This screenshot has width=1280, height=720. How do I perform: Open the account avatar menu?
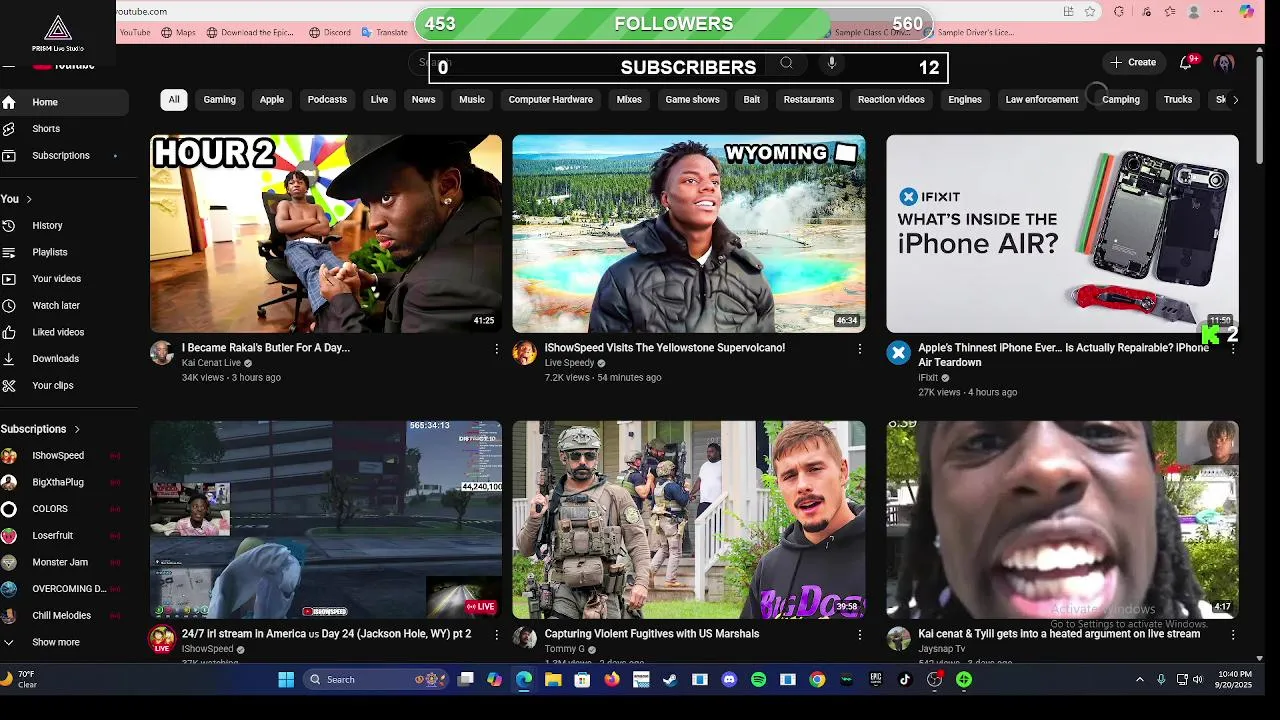(x=1224, y=62)
